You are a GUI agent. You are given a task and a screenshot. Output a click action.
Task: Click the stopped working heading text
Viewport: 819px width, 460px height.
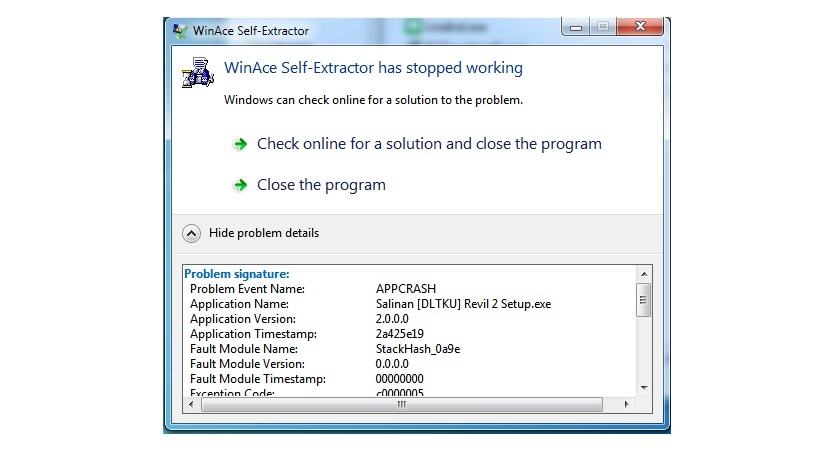coord(373,68)
